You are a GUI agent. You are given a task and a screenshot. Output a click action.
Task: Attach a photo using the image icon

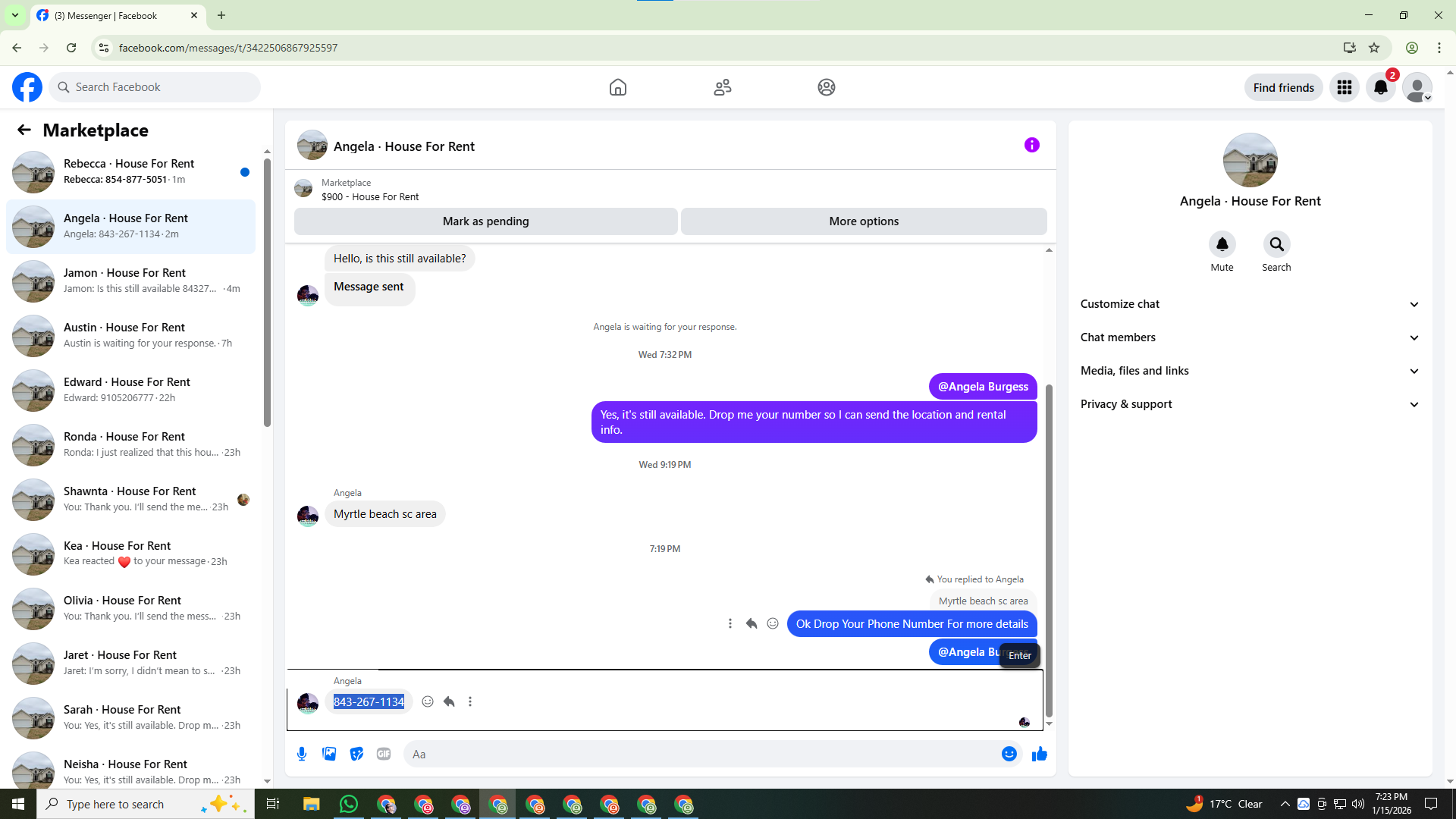[329, 754]
